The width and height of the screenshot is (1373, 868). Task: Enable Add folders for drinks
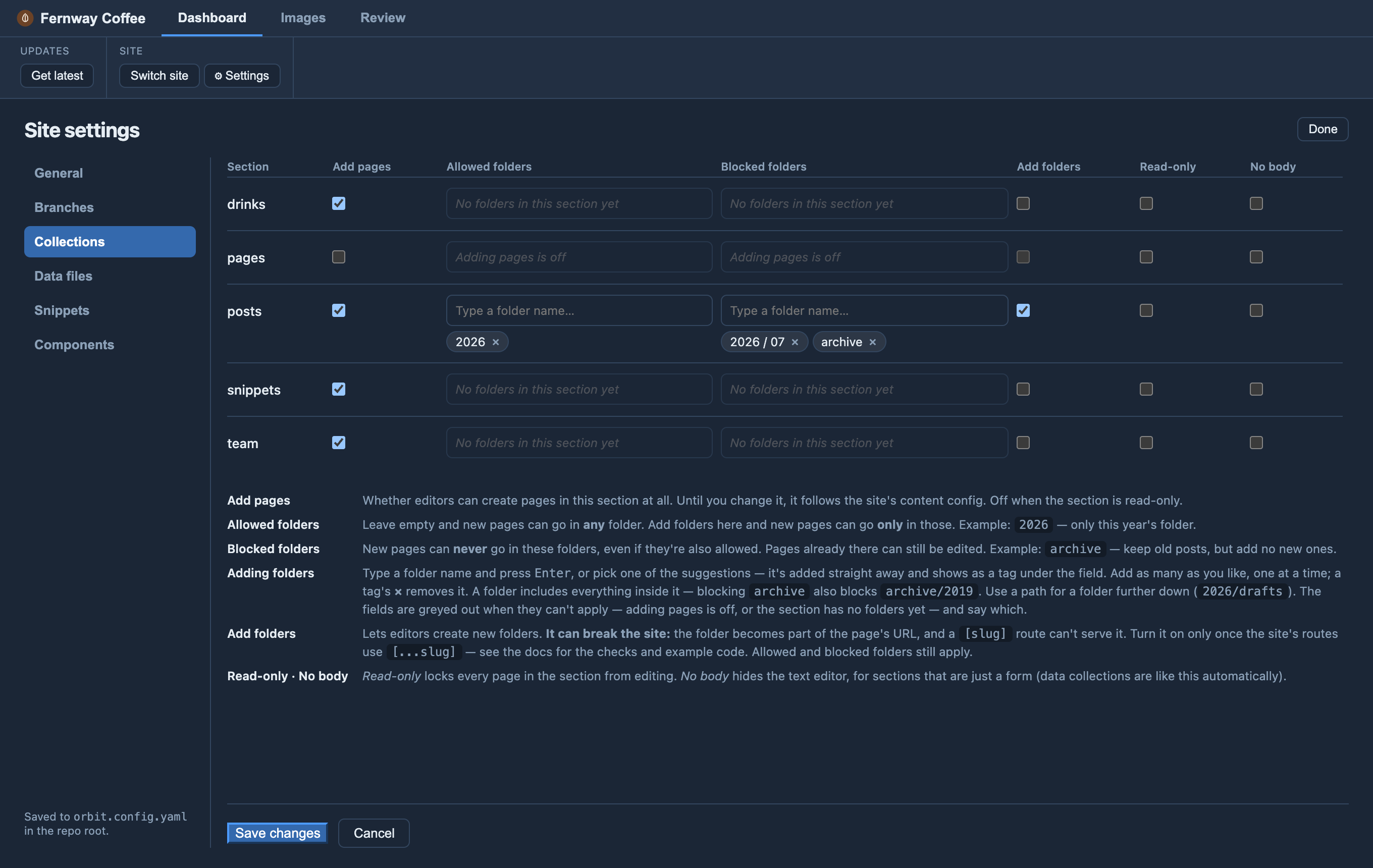[1023, 203]
